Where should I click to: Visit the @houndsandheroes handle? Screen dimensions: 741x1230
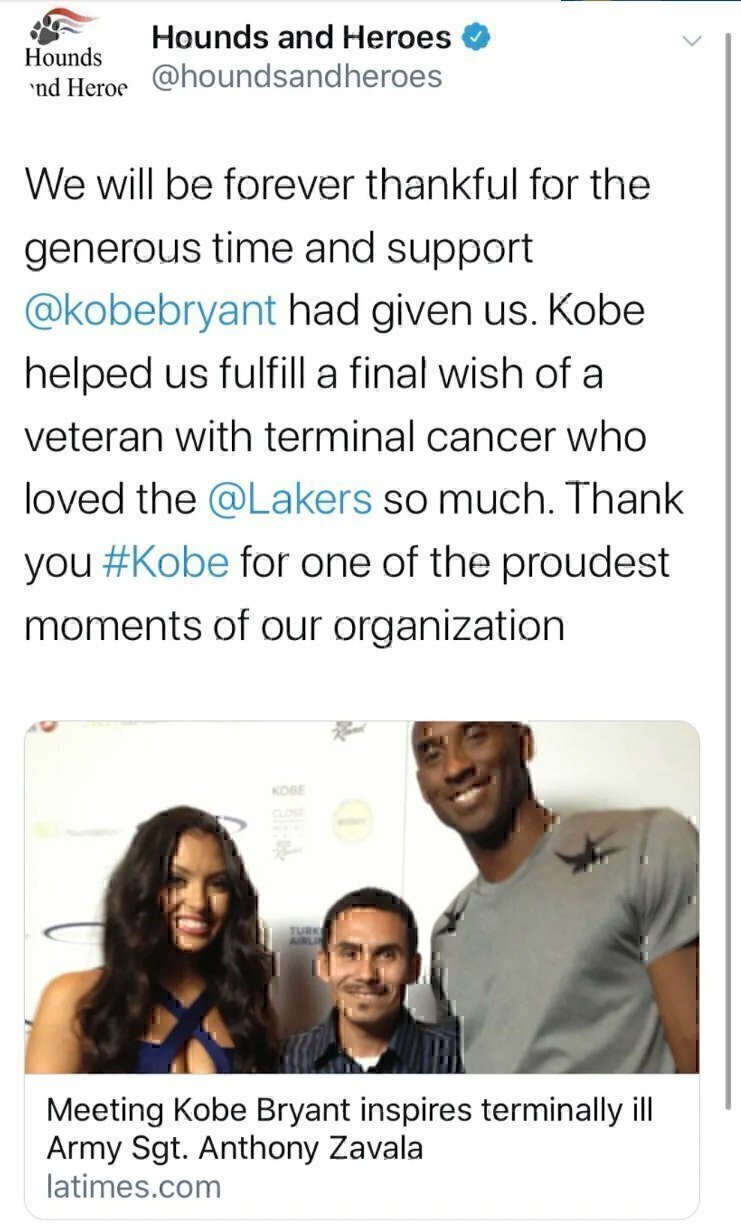pyautogui.click(x=296, y=77)
